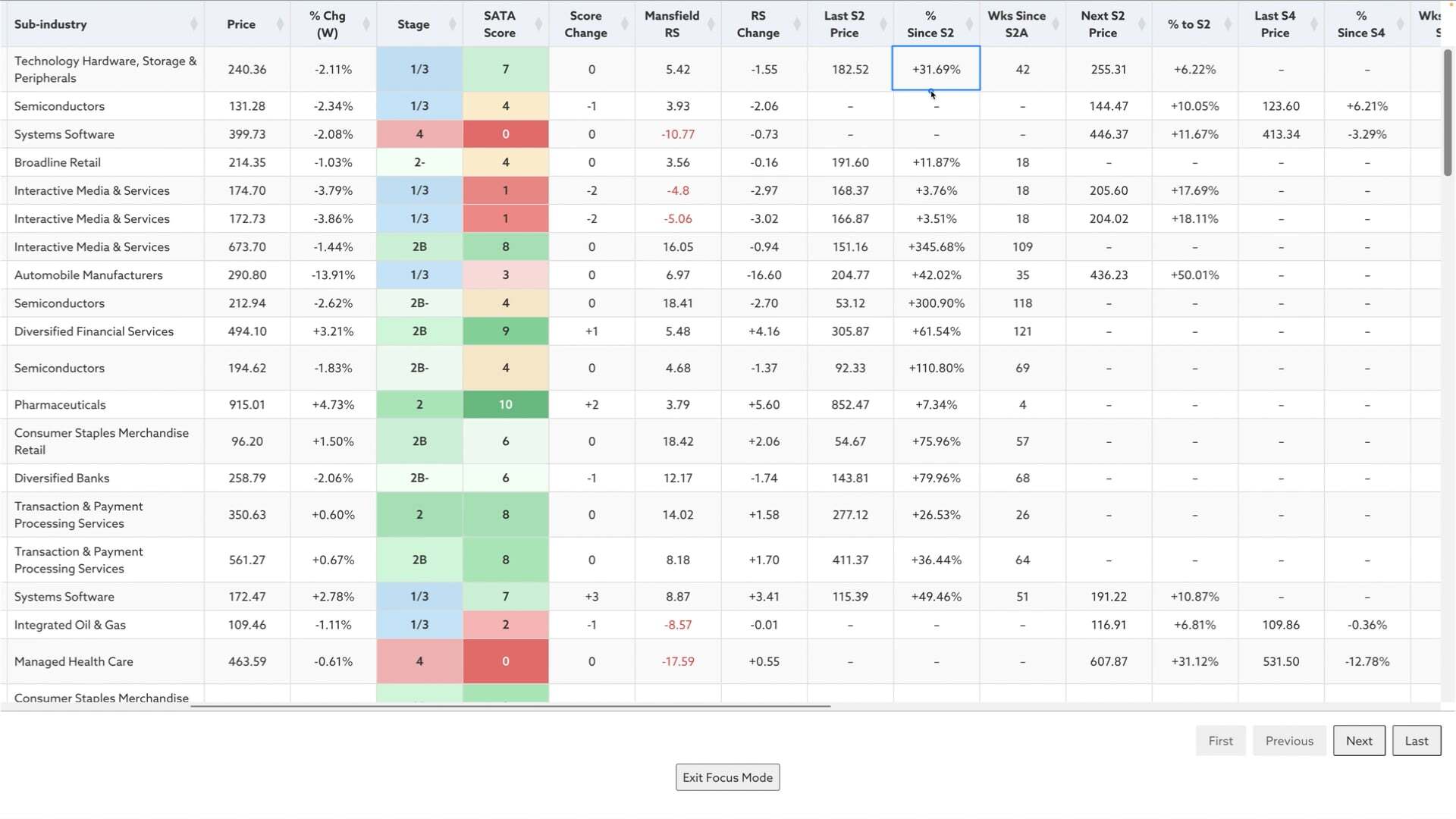Click the Wks Since S2A header

1016,24
